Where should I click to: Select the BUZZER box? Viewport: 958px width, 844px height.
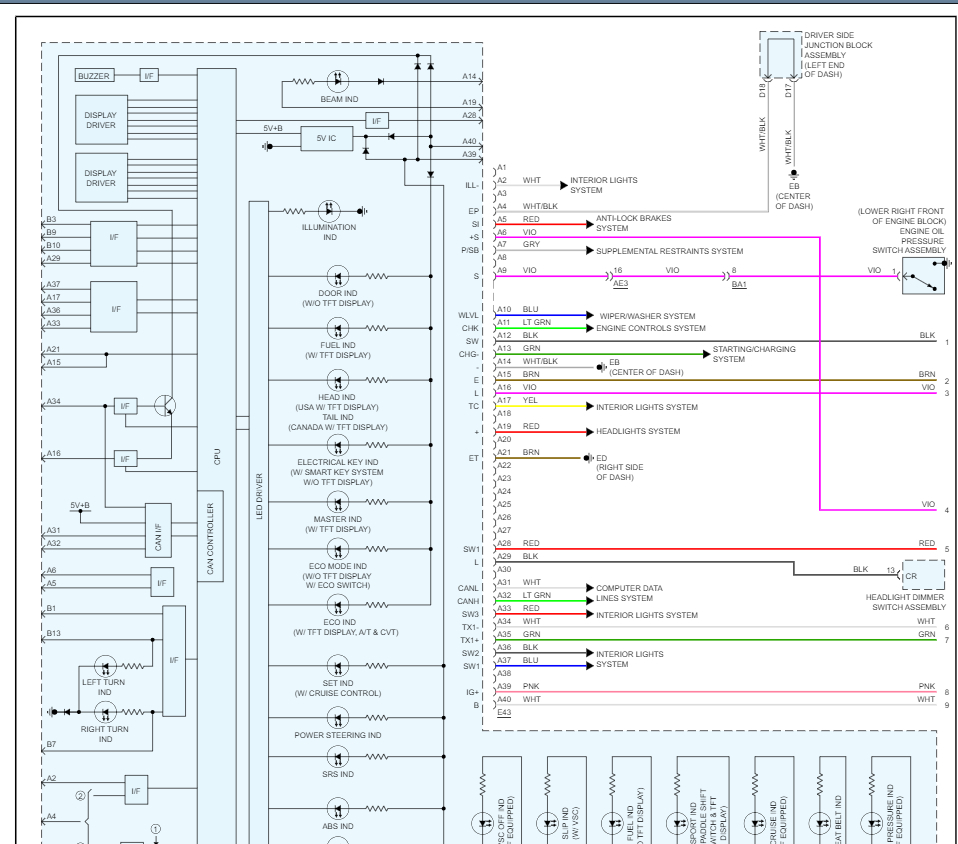(95, 76)
